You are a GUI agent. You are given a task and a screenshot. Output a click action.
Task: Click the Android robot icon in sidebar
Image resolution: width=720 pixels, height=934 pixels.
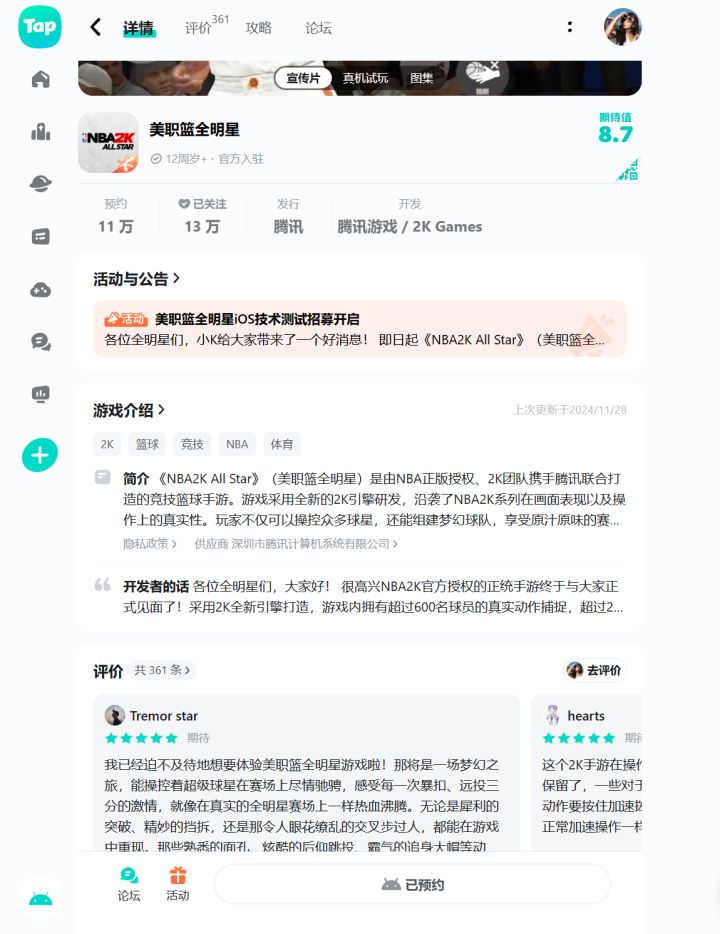[x=40, y=899]
